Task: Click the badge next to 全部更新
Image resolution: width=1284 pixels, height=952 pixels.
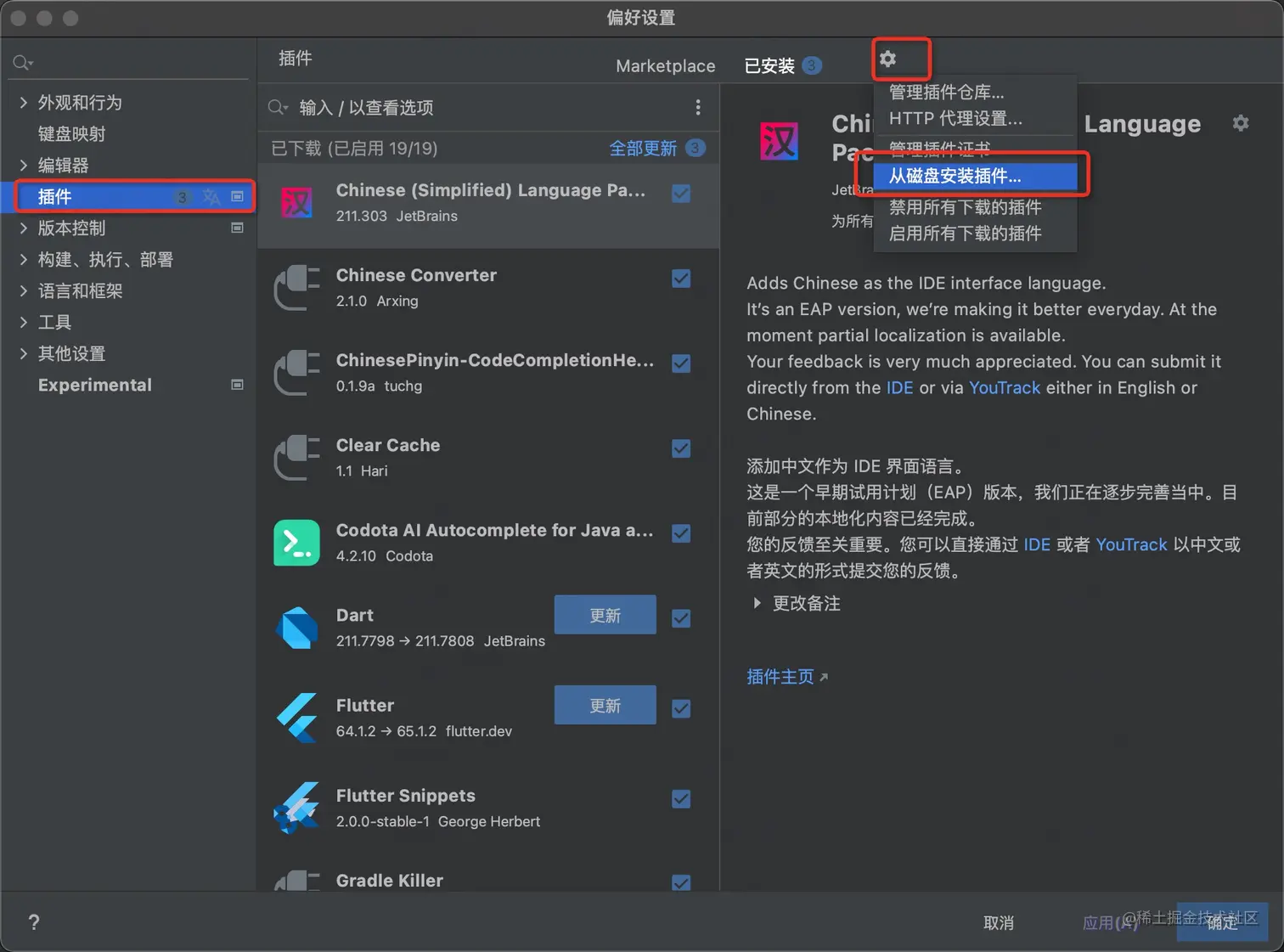Action: [x=695, y=148]
